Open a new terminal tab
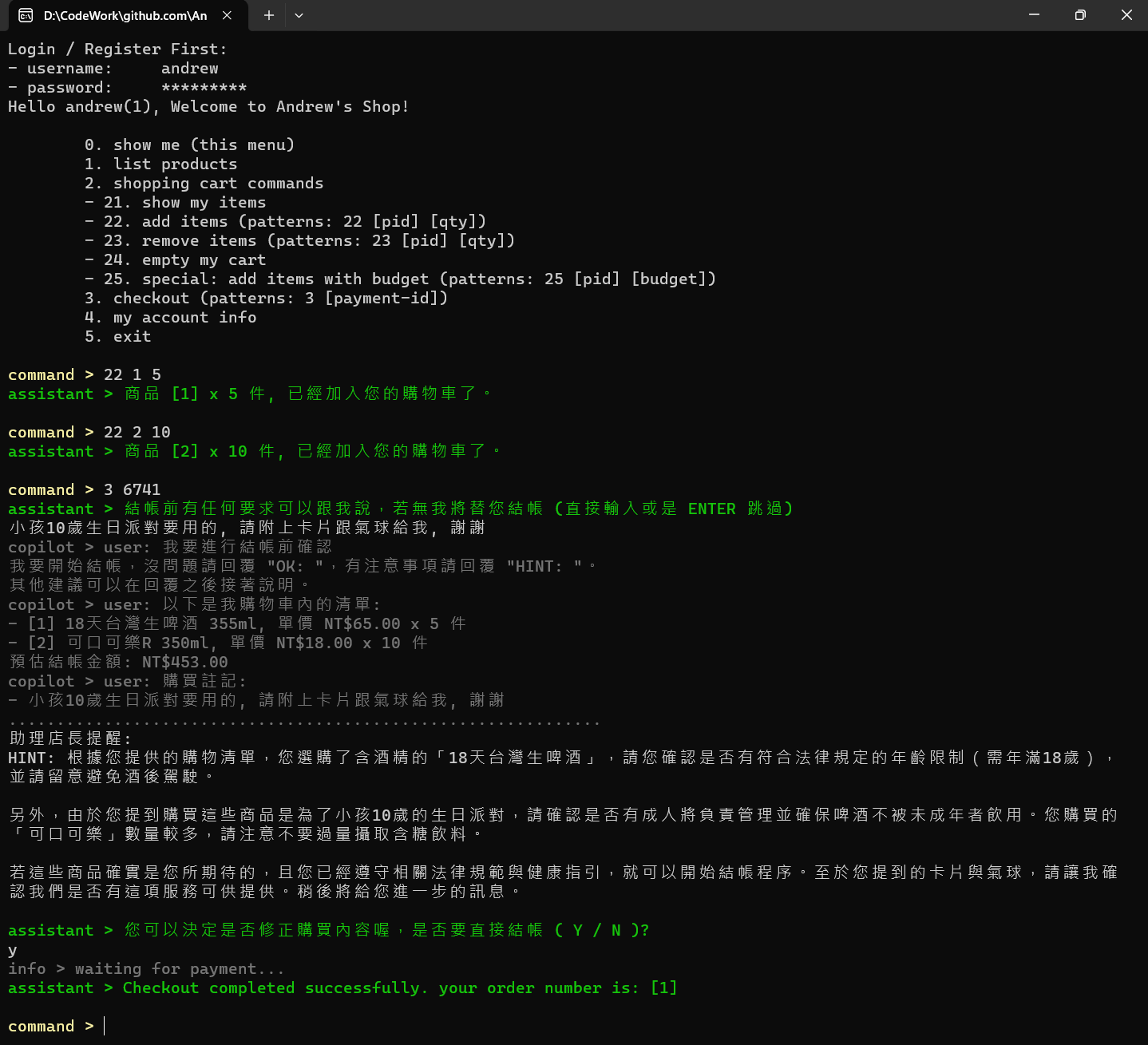Image resolution: width=1148 pixels, height=1045 pixels. pyautogui.click(x=269, y=15)
